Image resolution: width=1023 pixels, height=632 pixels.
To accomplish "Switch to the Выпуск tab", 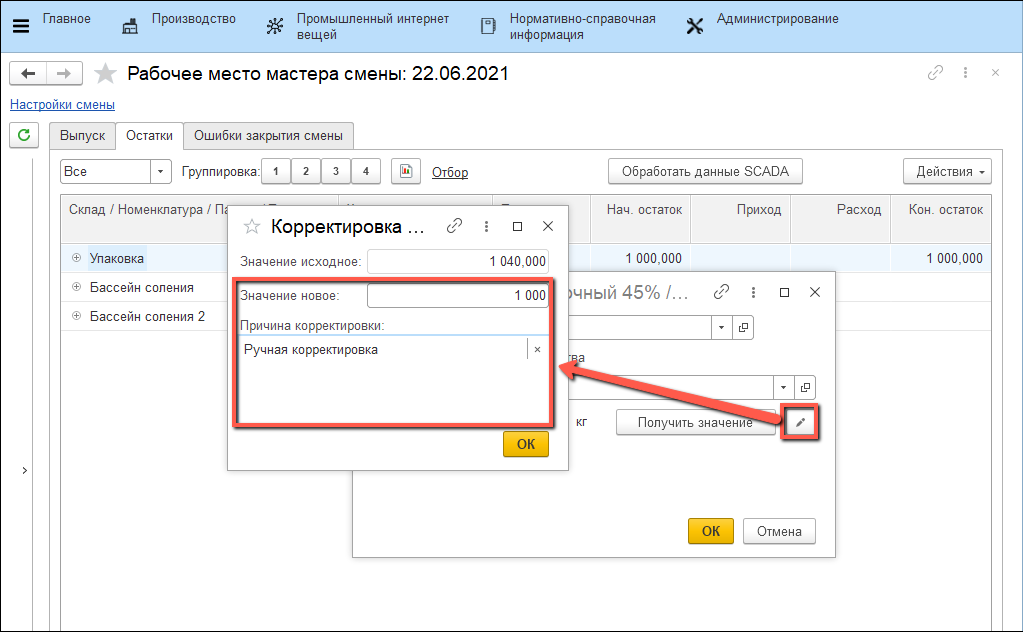I will click(x=82, y=136).
